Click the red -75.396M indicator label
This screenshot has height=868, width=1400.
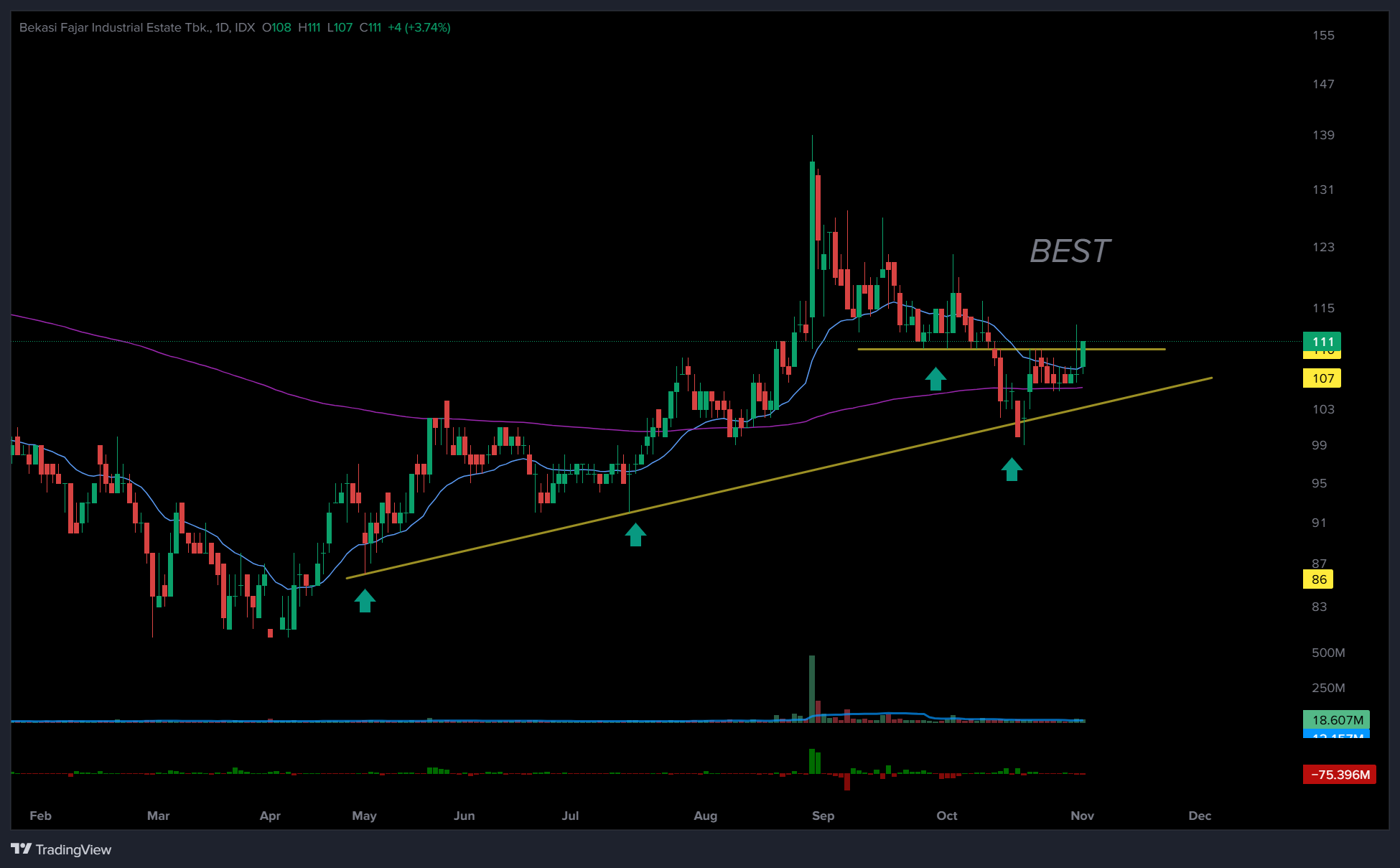[x=1339, y=775]
